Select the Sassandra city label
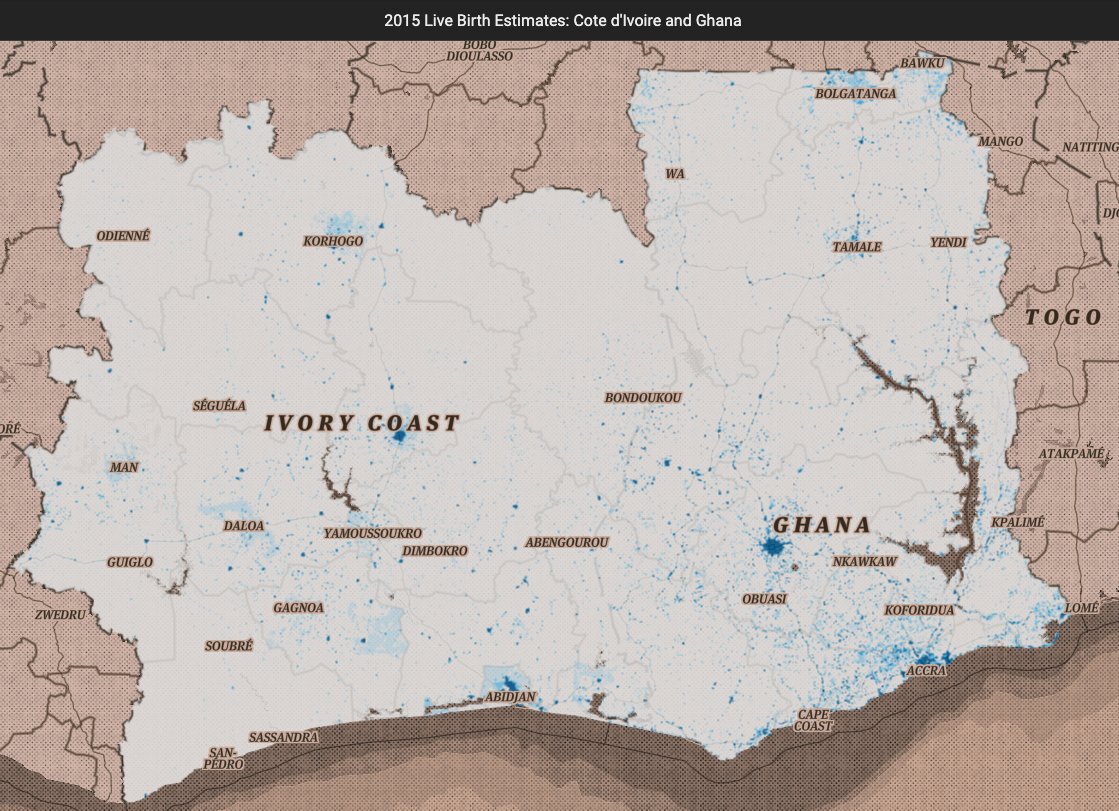 coord(283,737)
